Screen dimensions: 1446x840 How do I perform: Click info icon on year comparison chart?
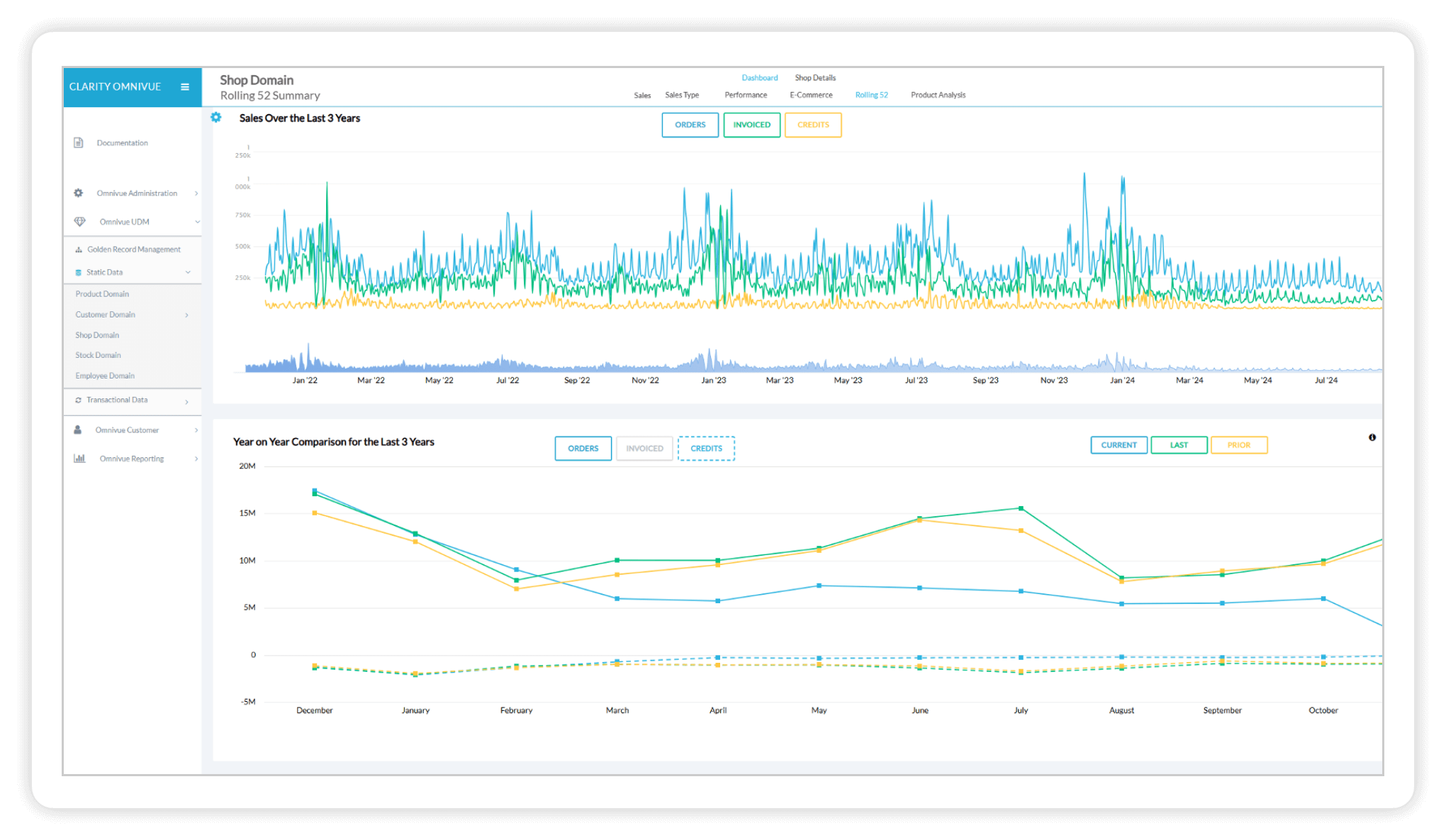coord(1372,437)
